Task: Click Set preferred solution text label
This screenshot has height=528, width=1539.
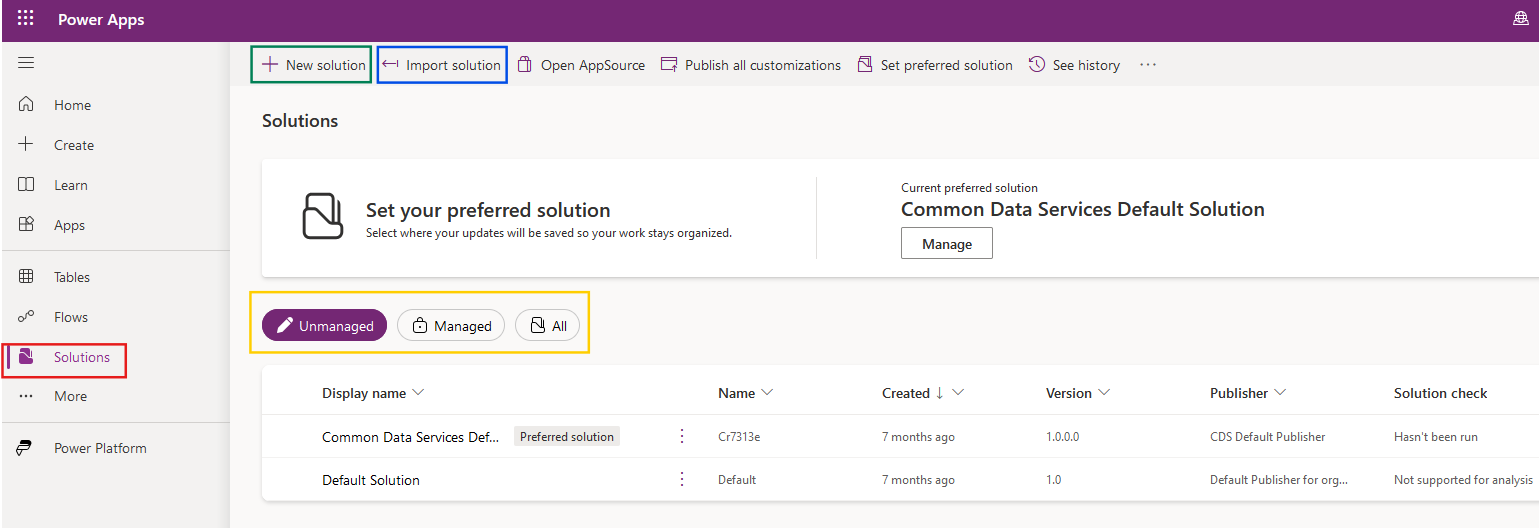Action: point(947,65)
